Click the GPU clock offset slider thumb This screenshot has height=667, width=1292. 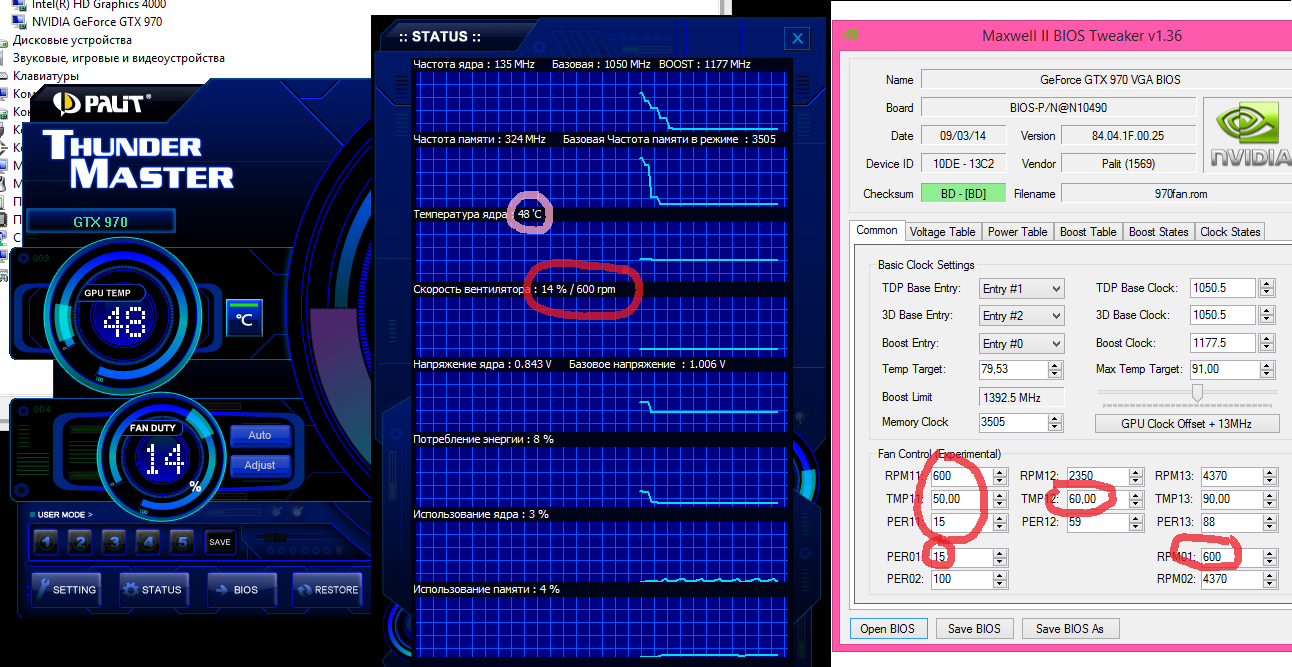coord(1197,393)
